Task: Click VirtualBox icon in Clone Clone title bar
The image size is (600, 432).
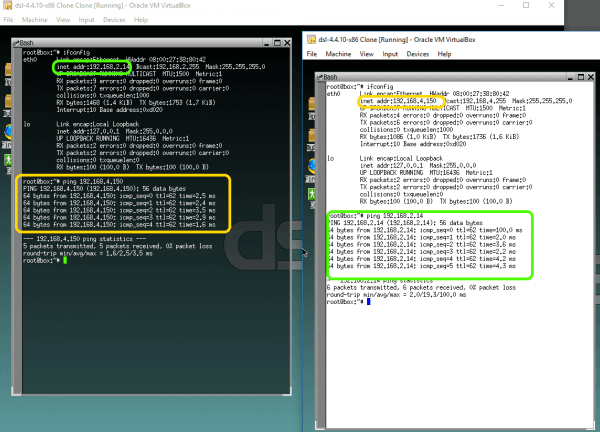Action: tap(8, 5)
